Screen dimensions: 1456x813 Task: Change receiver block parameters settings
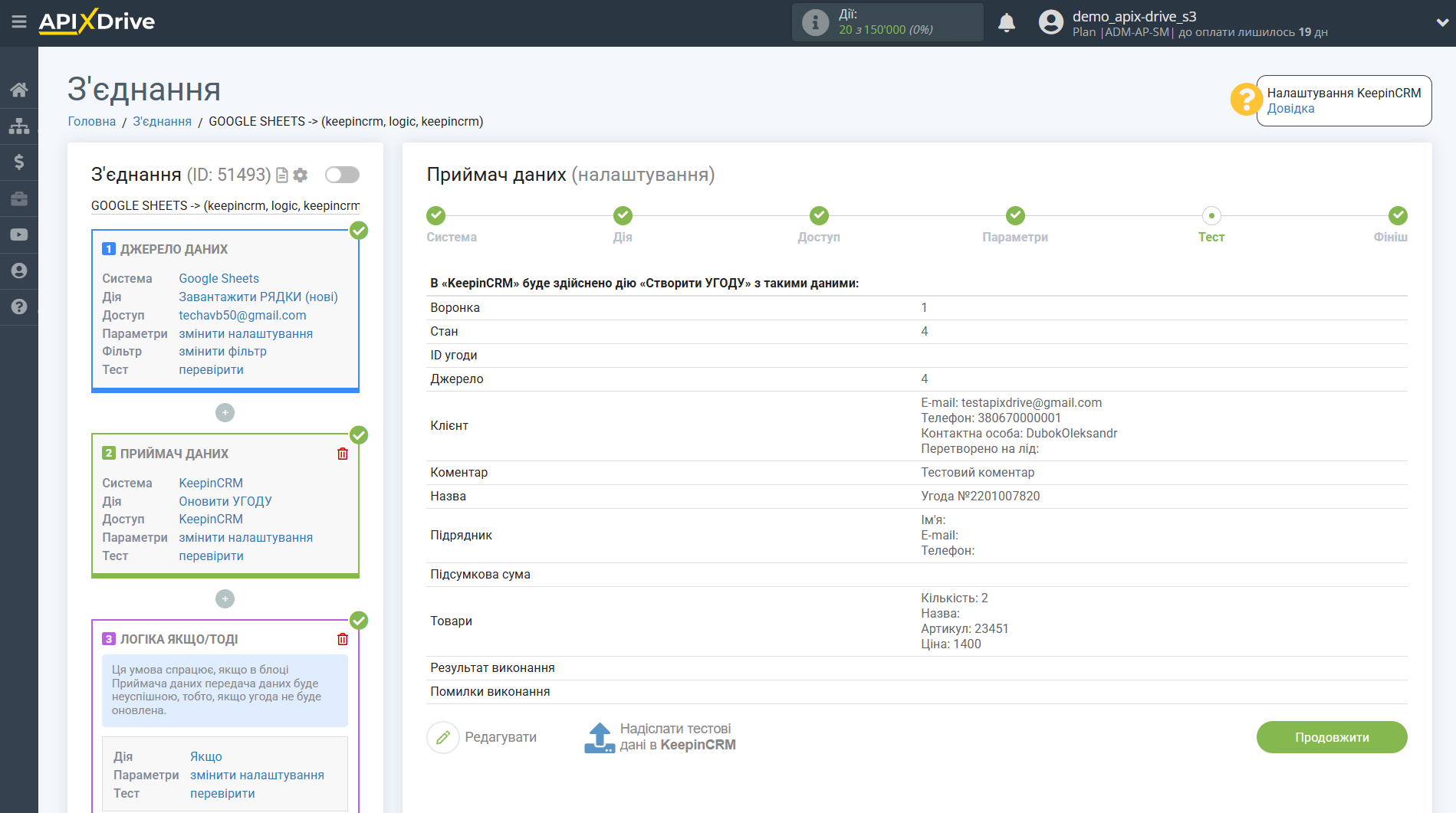(245, 537)
